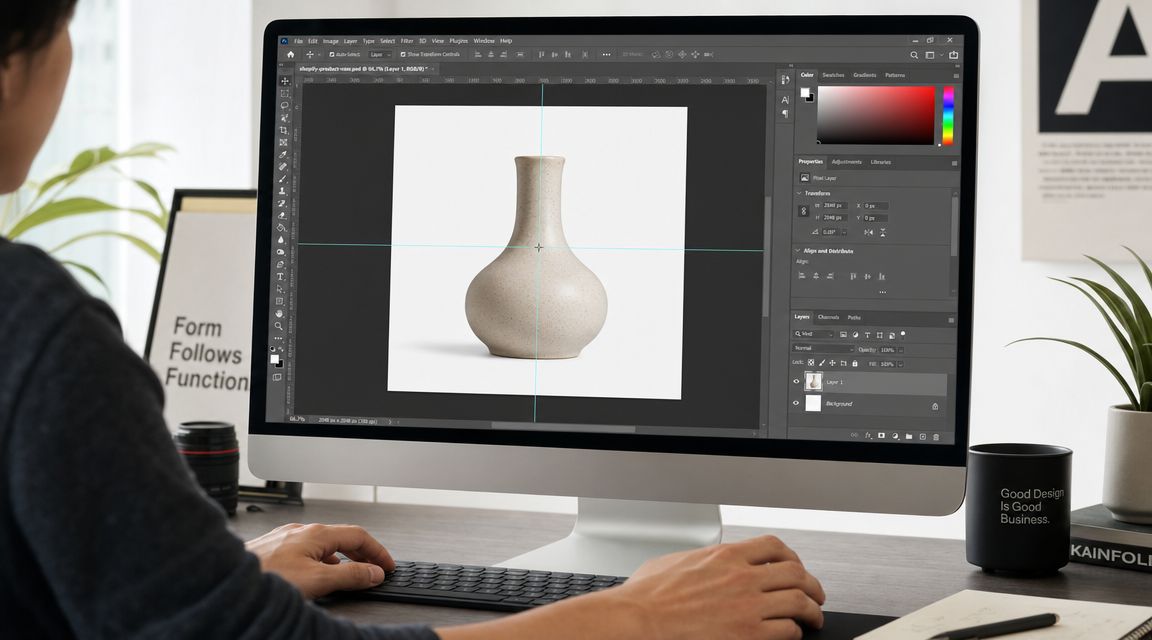
Task: Open the Filter menu
Action: 407,41
